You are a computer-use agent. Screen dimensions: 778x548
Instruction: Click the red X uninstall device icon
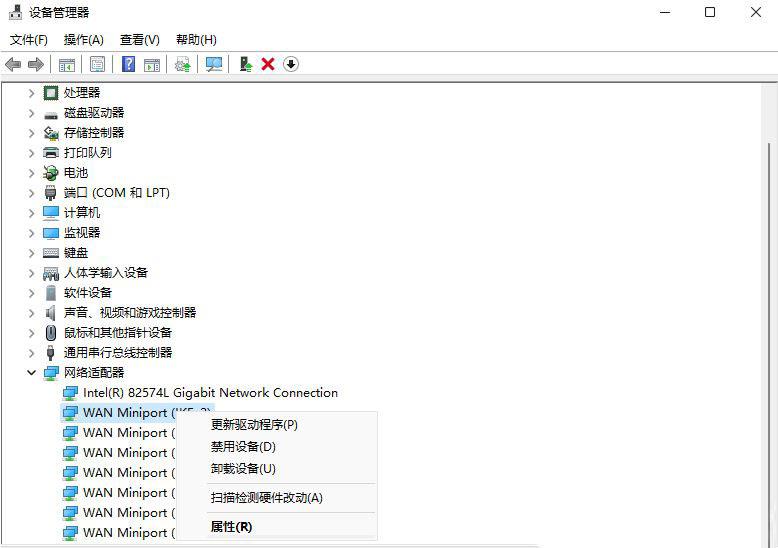tap(268, 64)
